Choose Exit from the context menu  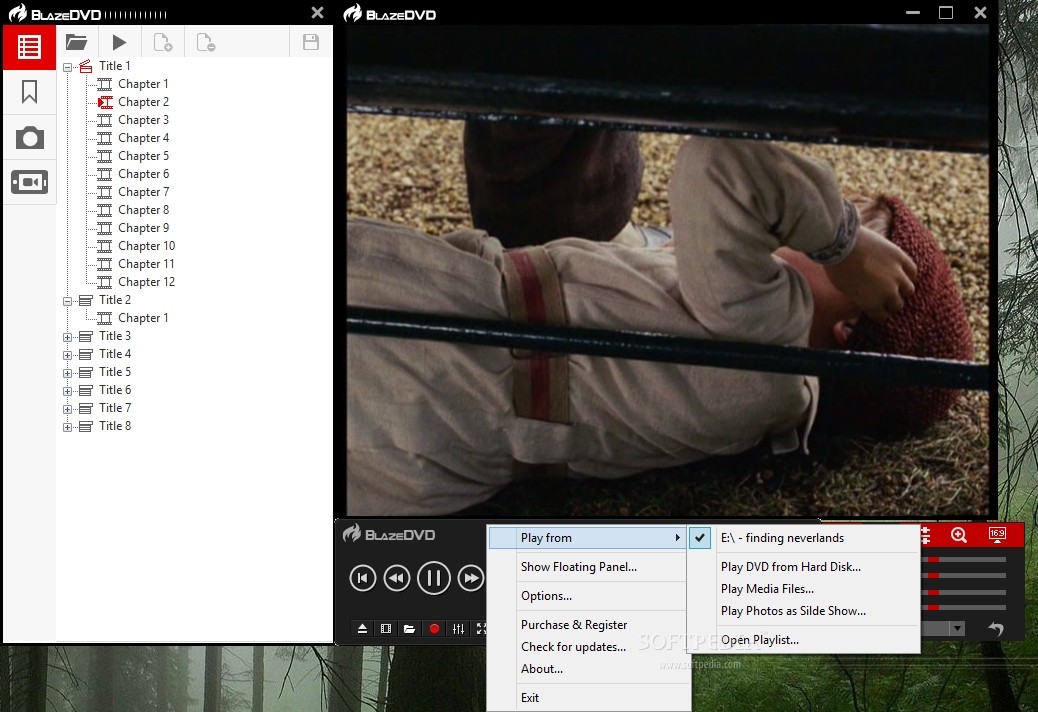click(587, 697)
